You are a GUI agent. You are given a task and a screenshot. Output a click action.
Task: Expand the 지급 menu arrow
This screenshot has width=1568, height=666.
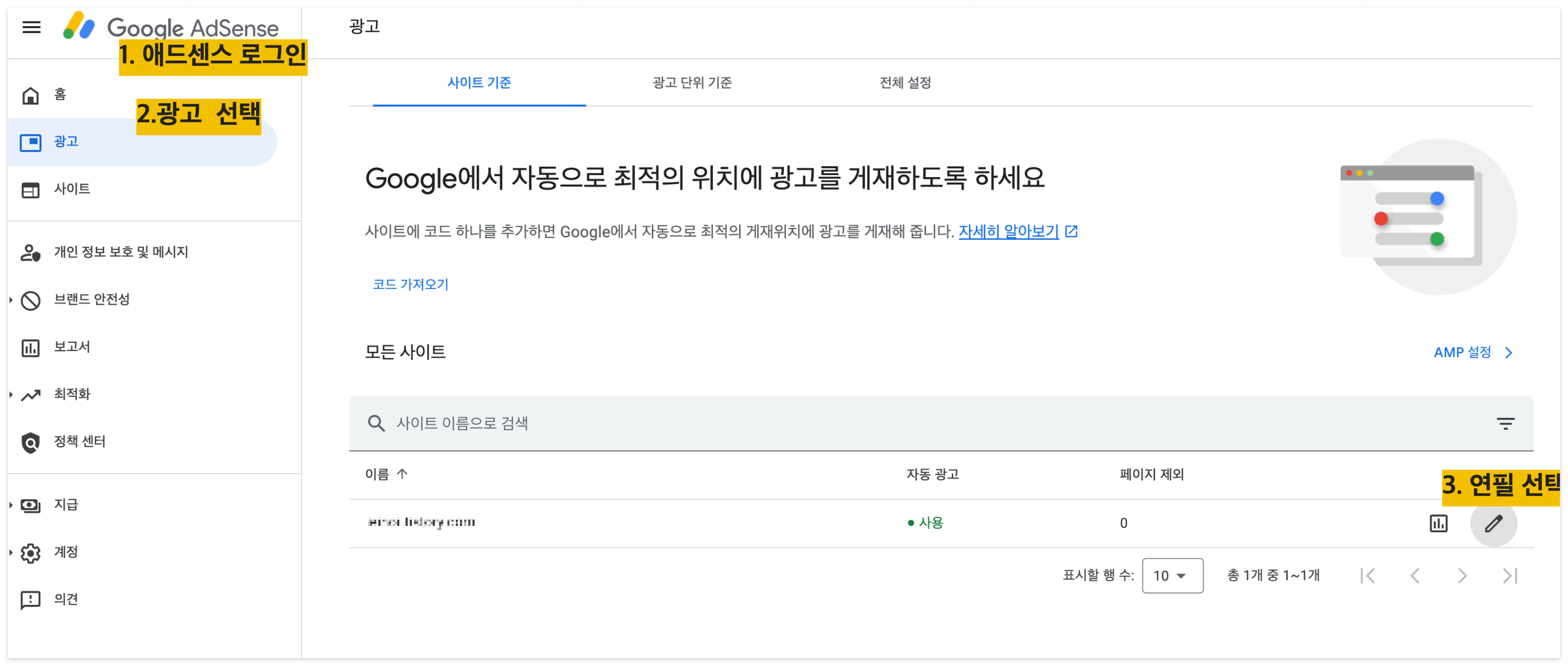coord(11,504)
